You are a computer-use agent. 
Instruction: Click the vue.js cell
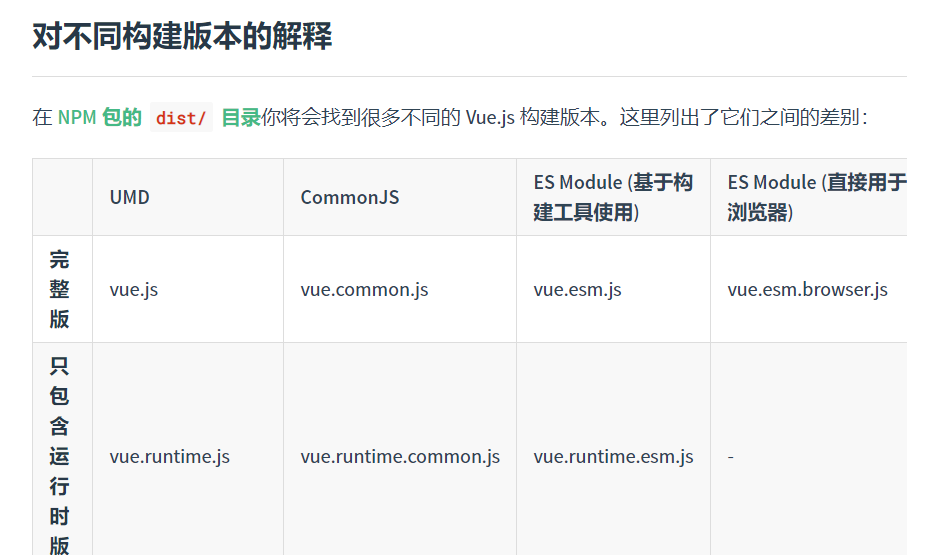tap(134, 290)
